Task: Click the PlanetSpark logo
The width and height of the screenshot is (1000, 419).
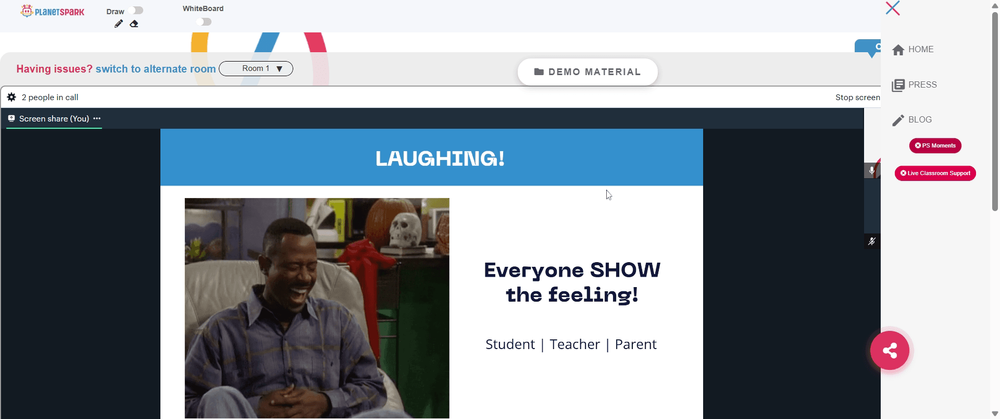Action: [x=52, y=11]
